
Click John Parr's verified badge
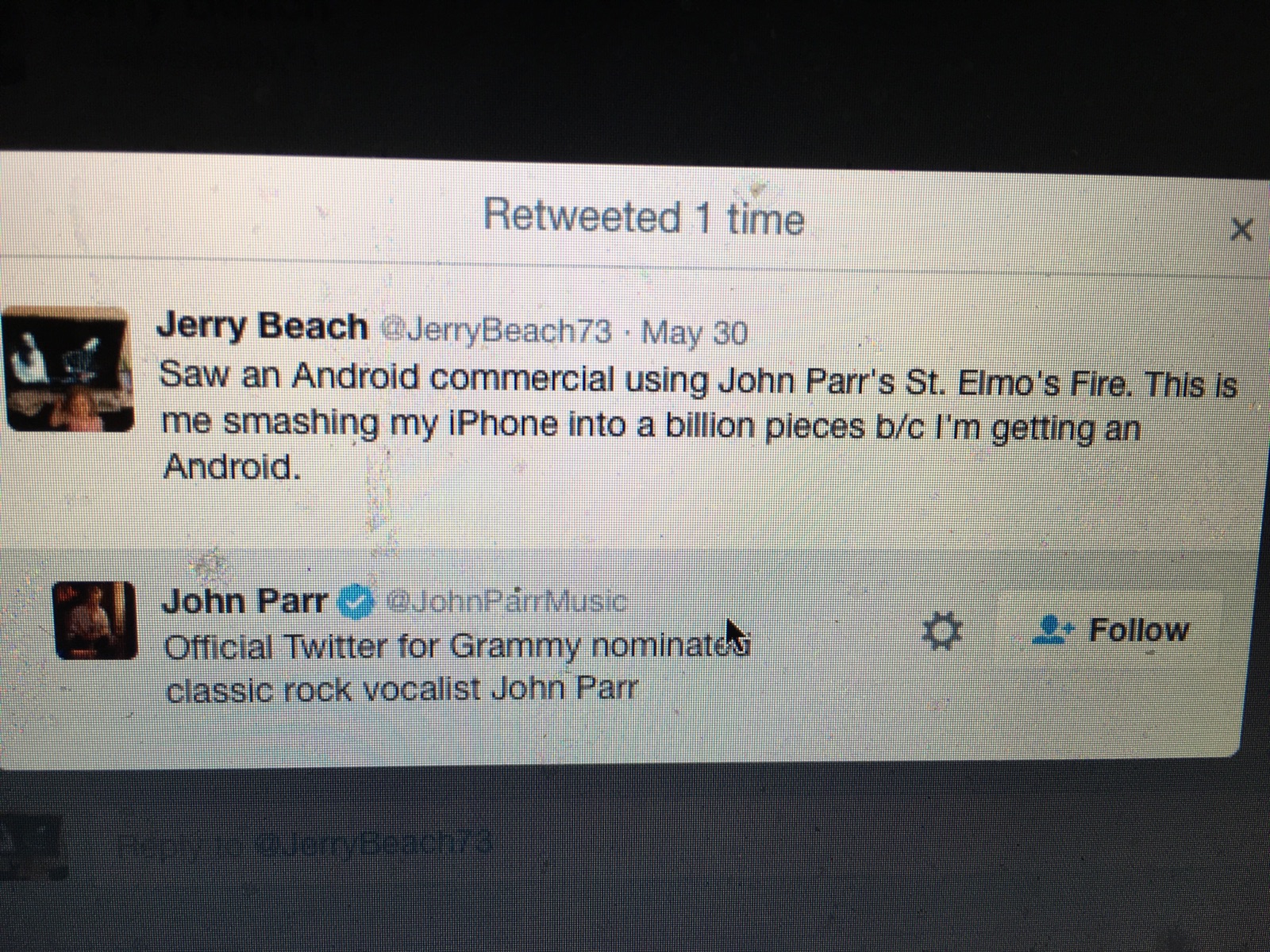(x=356, y=603)
